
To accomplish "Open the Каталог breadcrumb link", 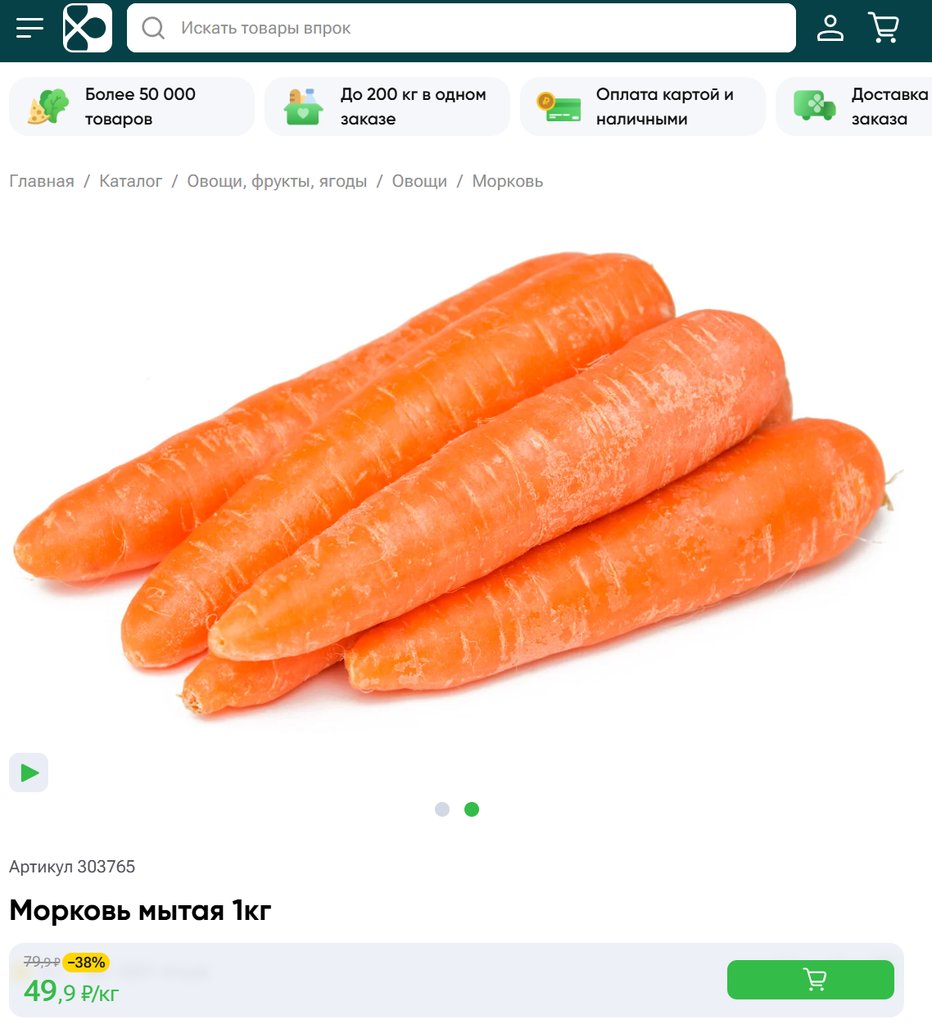I will pos(131,182).
